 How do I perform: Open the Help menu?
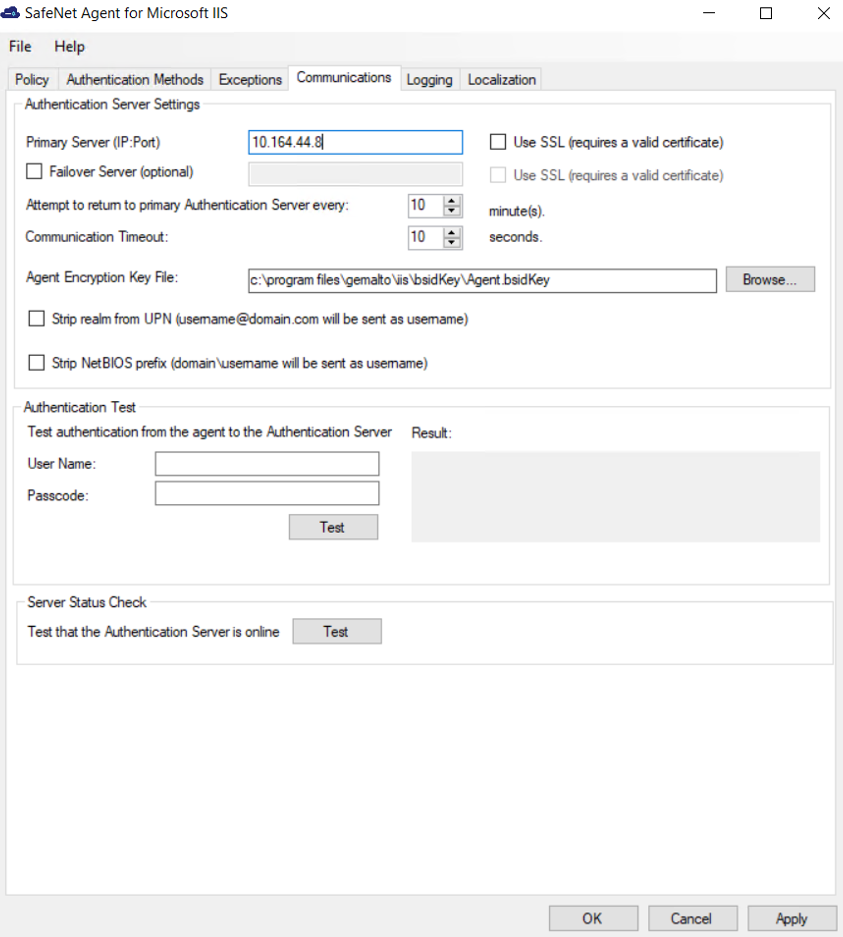pyautogui.click(x=70, y=47)
